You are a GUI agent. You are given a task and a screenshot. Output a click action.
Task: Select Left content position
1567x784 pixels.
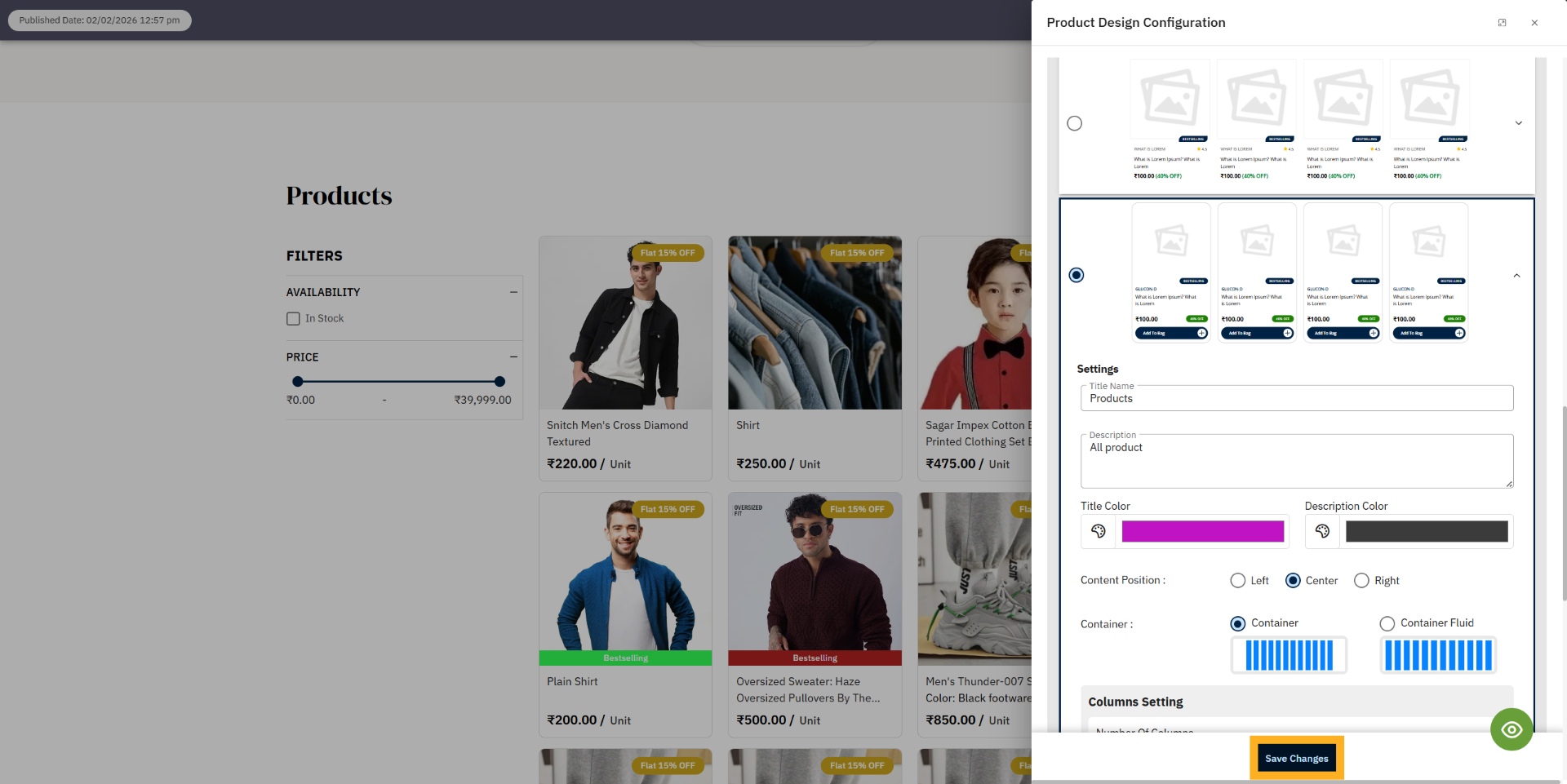pos(1237,580)
